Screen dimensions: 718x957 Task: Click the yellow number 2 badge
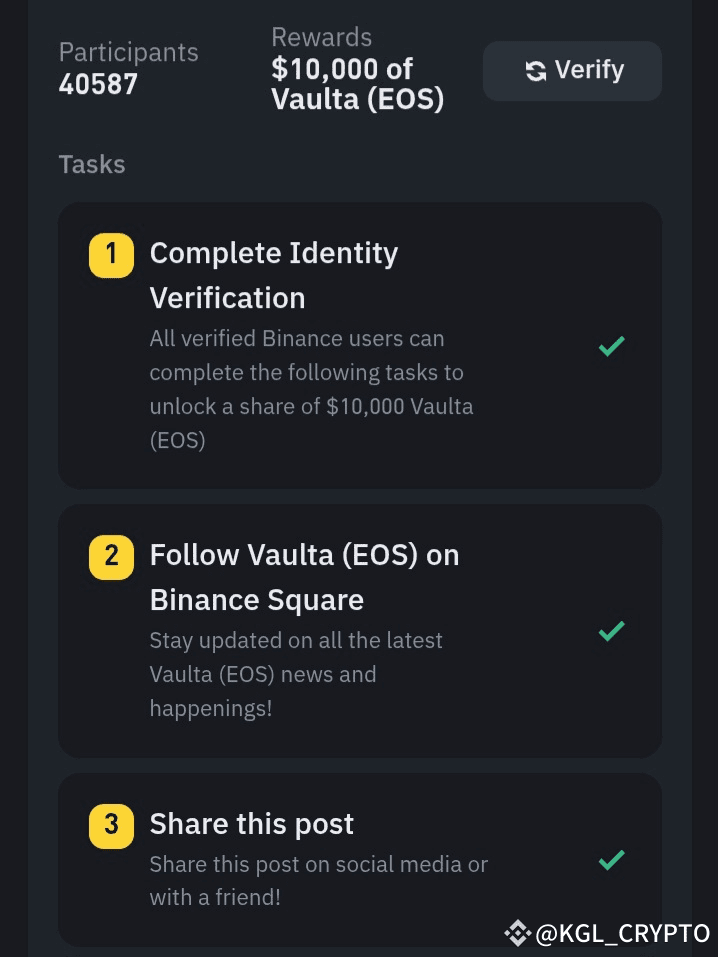(x=111, y=555)
